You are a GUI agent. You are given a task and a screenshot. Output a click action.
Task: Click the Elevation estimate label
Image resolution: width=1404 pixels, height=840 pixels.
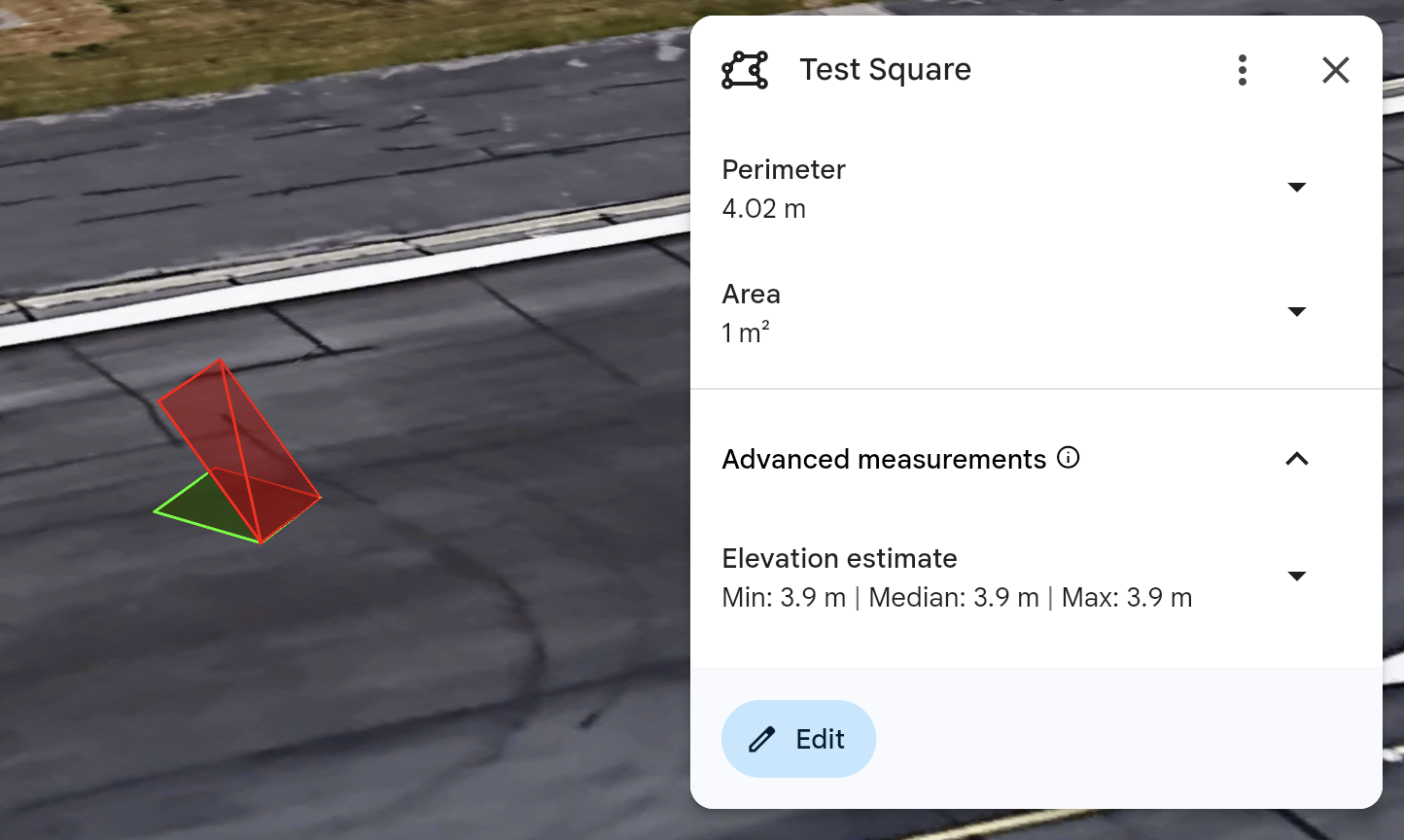pyautogui.click(x=839, y=558)
